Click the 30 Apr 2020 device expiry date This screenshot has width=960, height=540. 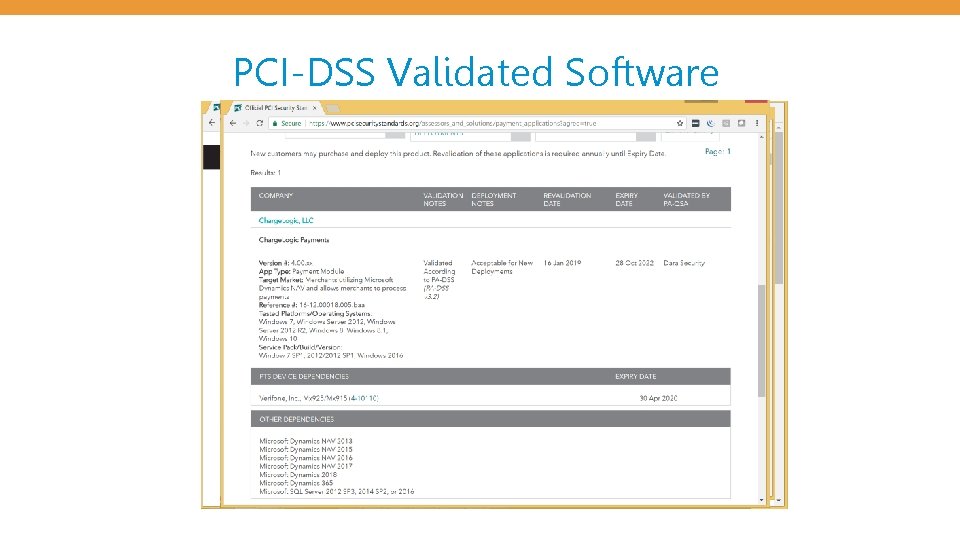[658, 398]
